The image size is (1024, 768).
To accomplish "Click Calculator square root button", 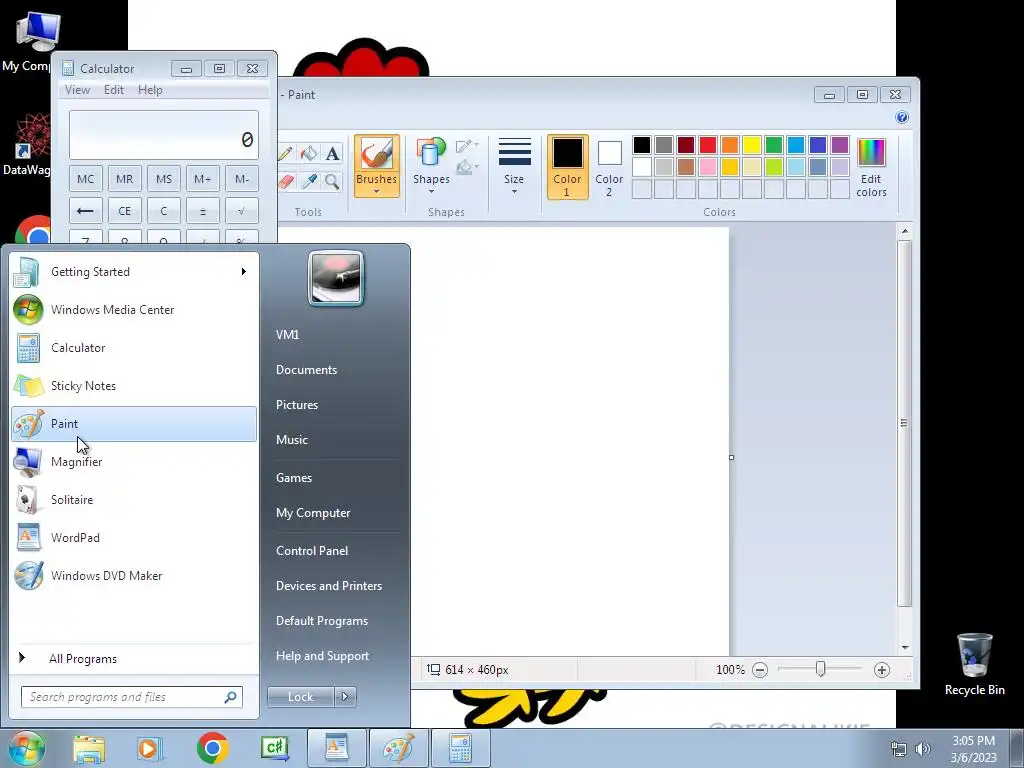I will coord(242,211).
